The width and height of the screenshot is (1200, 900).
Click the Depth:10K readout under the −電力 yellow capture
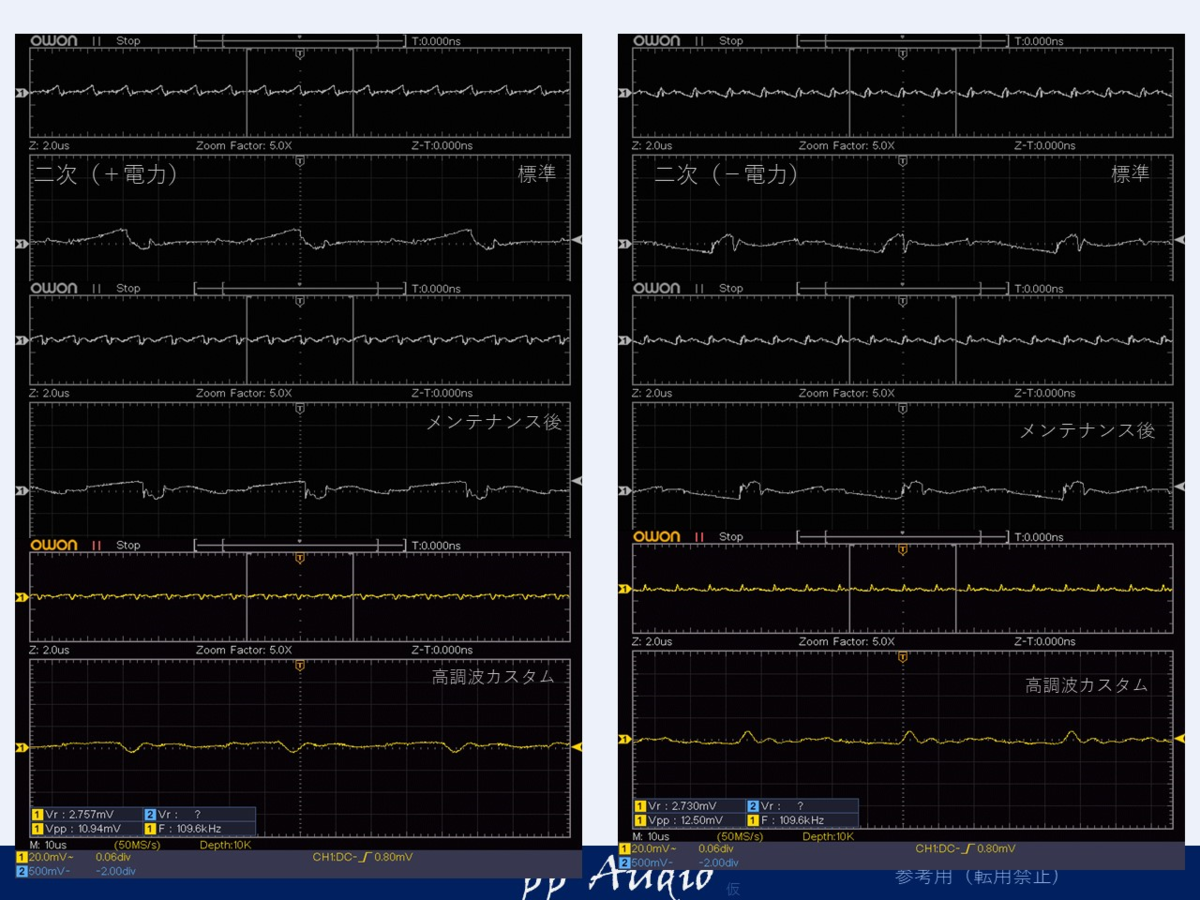[829, 836]
